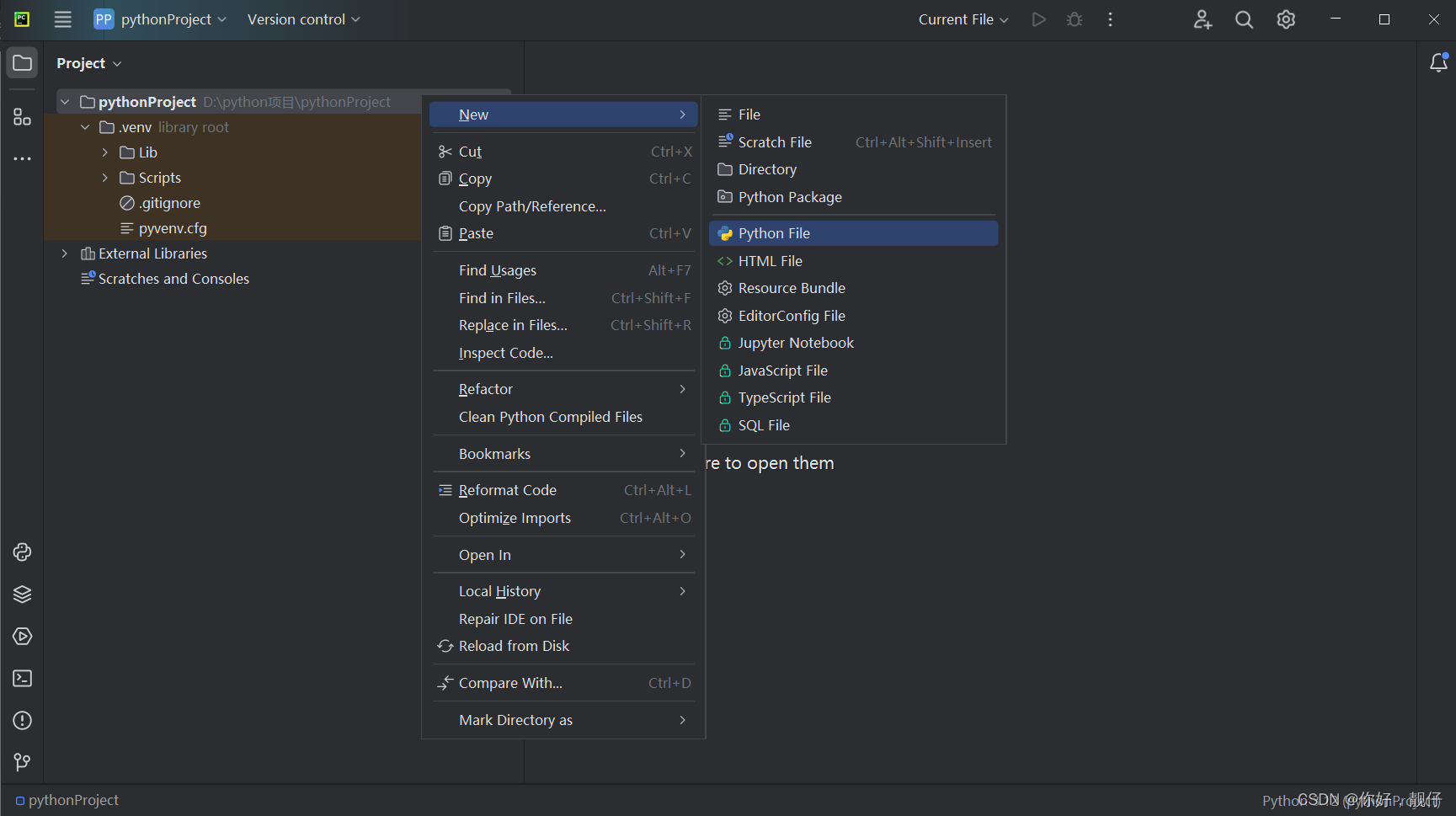This screenshot has width=1456, height=816.
Task: Open the Current File run configuration dropdown
Action: 963,19
